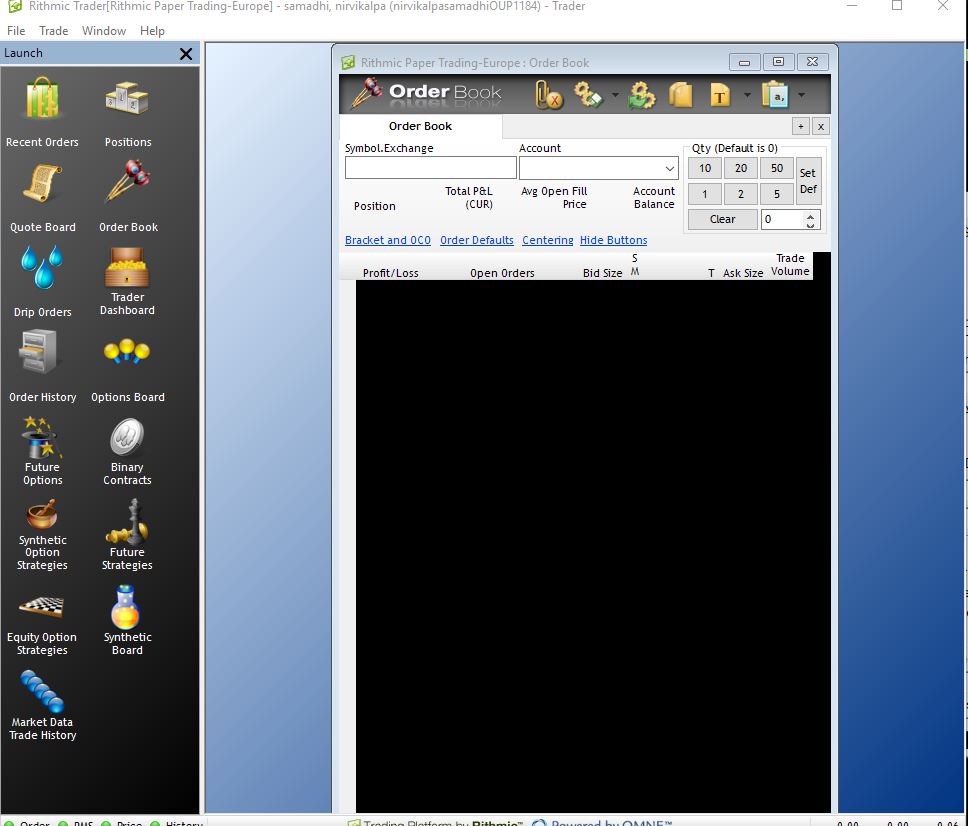Click the Profit/Loss column header
The height and width of the screenshot is (826, 968).
(390, 273)
